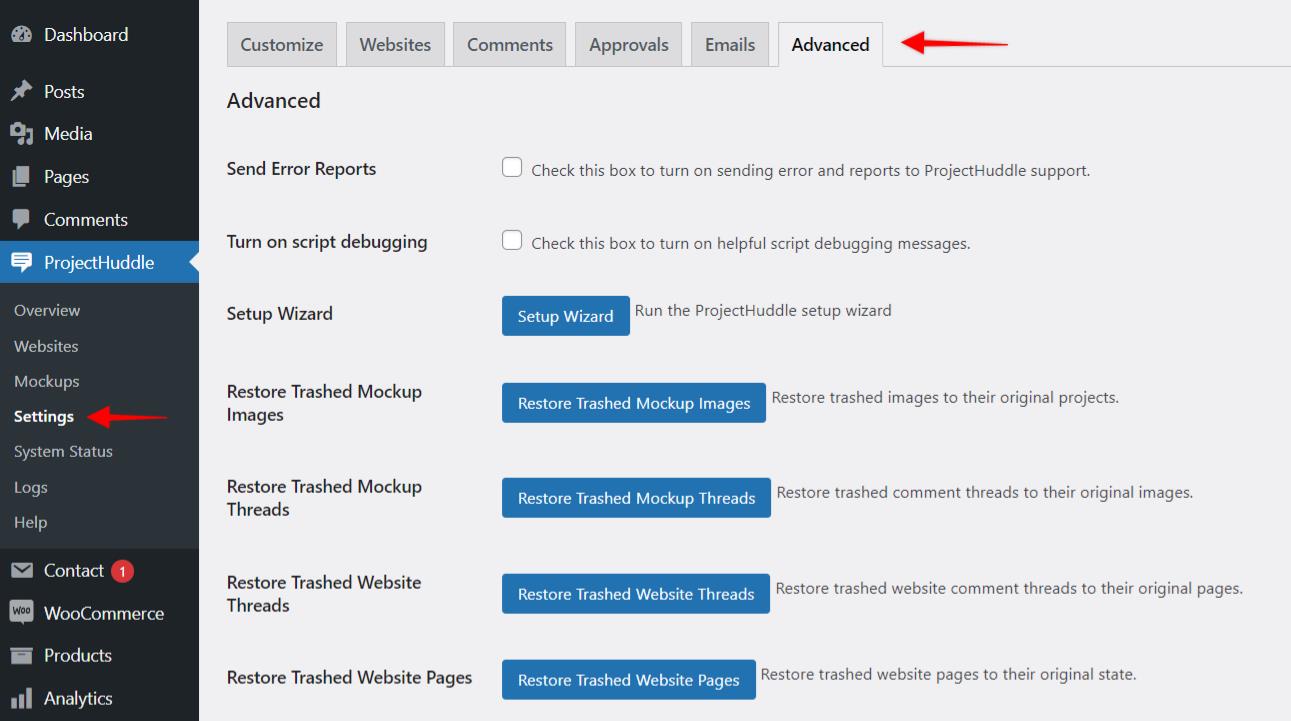Click the Contact envelope icon
The width and height of the screenshot is (1291, 721).
tap(21, 571)
